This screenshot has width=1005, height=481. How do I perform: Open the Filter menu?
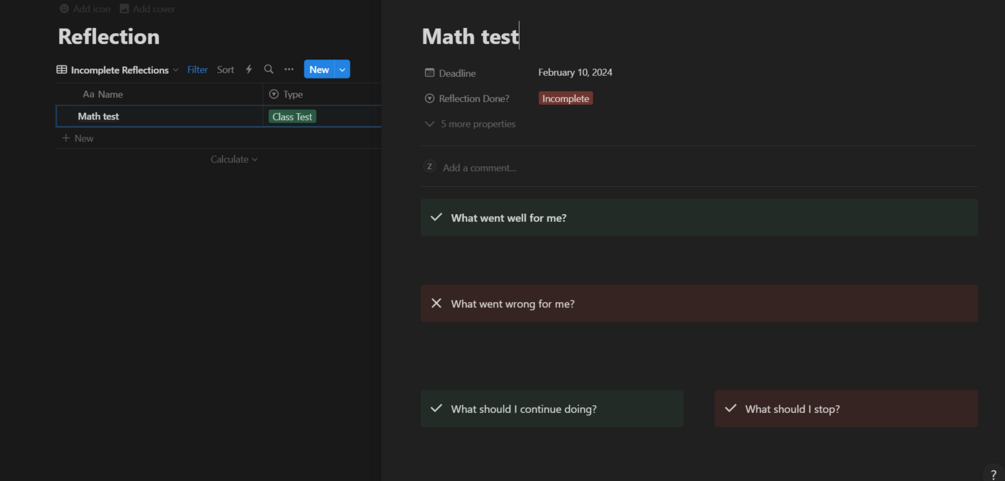[198, 70]
